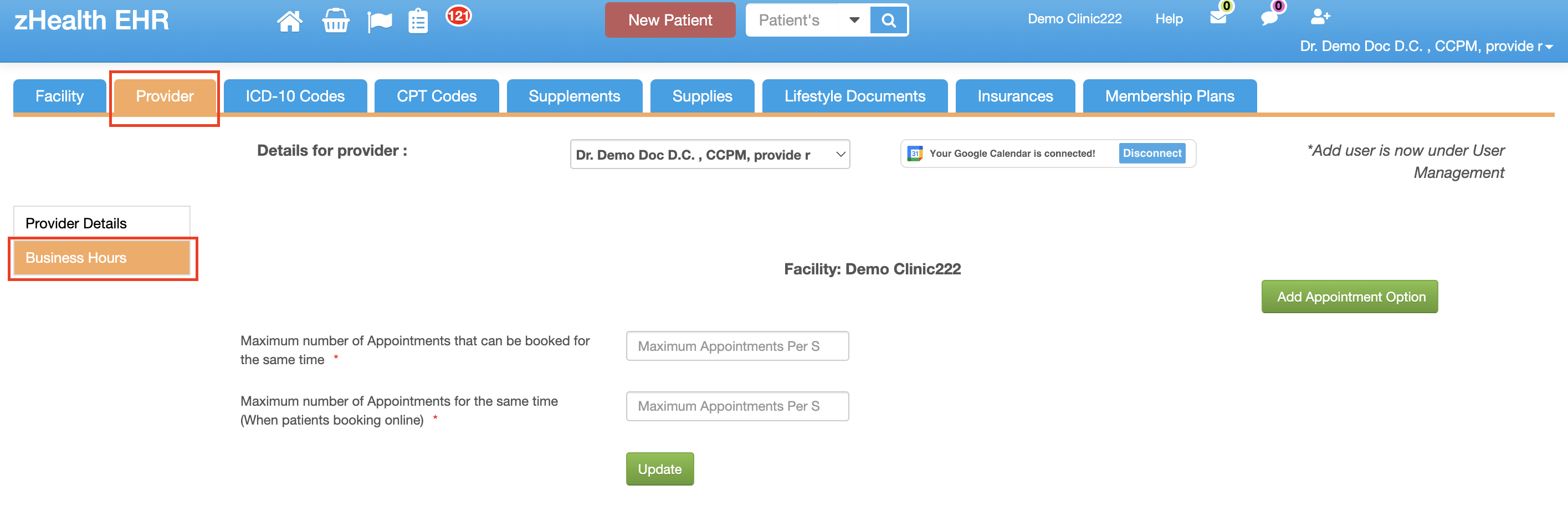Open the clipboard task list icon

(x=418, y=21)
